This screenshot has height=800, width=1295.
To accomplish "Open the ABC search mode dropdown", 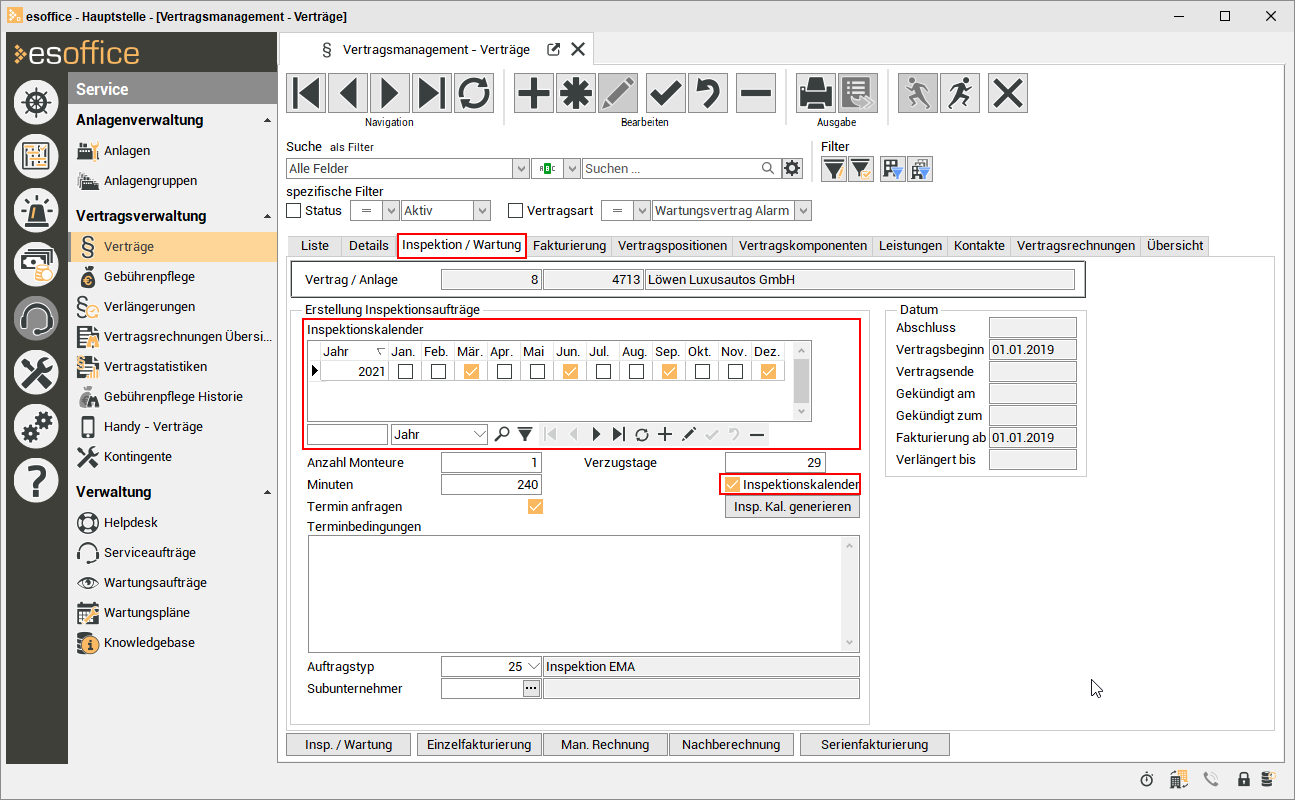I will [573, 169].
